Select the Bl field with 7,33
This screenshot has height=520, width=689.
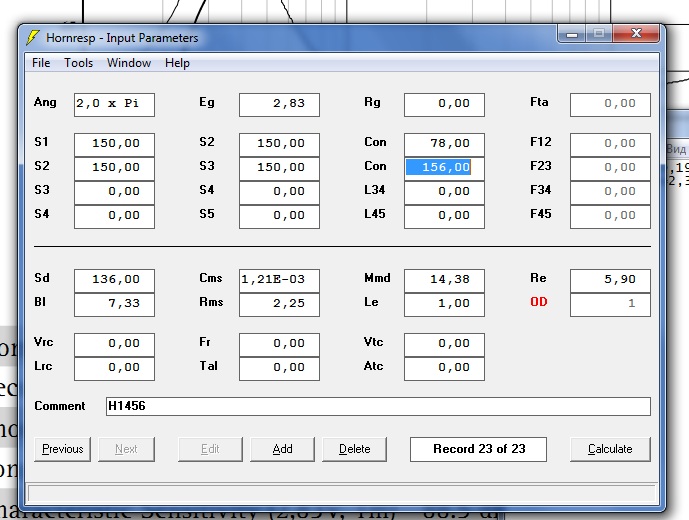click(114, 304)
